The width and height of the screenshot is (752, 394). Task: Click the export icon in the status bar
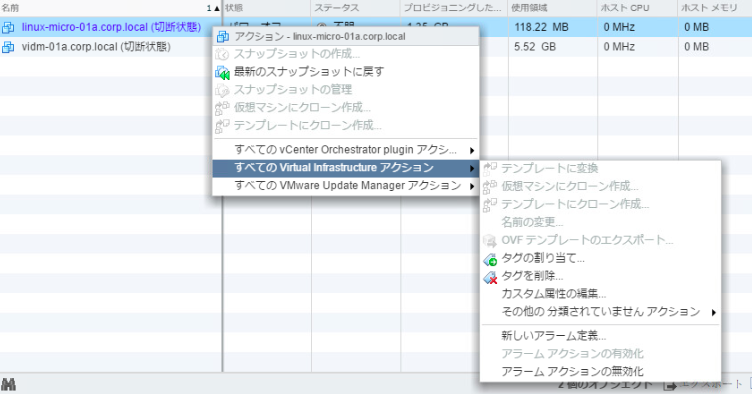[x=670, y=384]
